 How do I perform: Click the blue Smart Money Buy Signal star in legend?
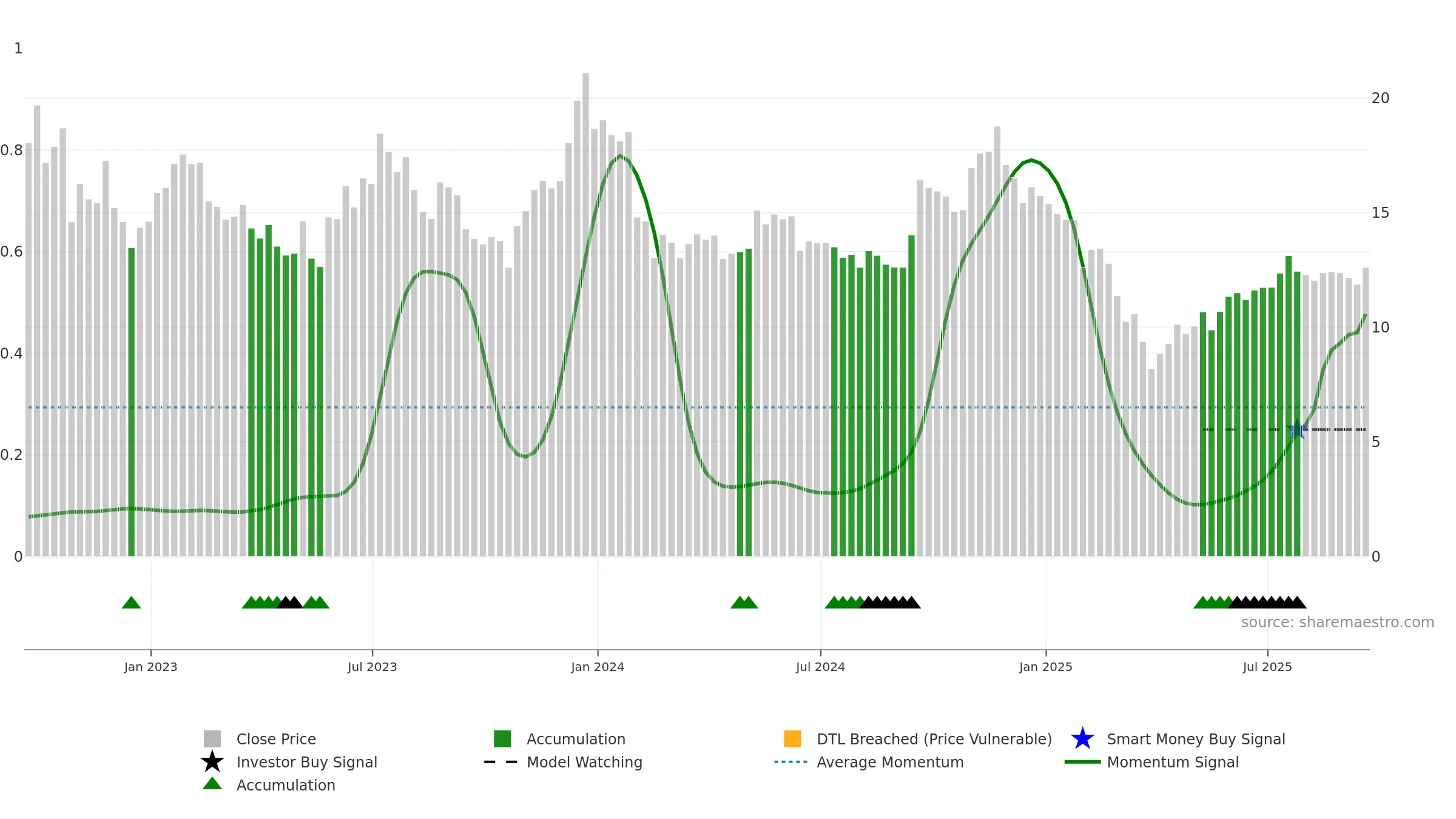point(1082,739)
